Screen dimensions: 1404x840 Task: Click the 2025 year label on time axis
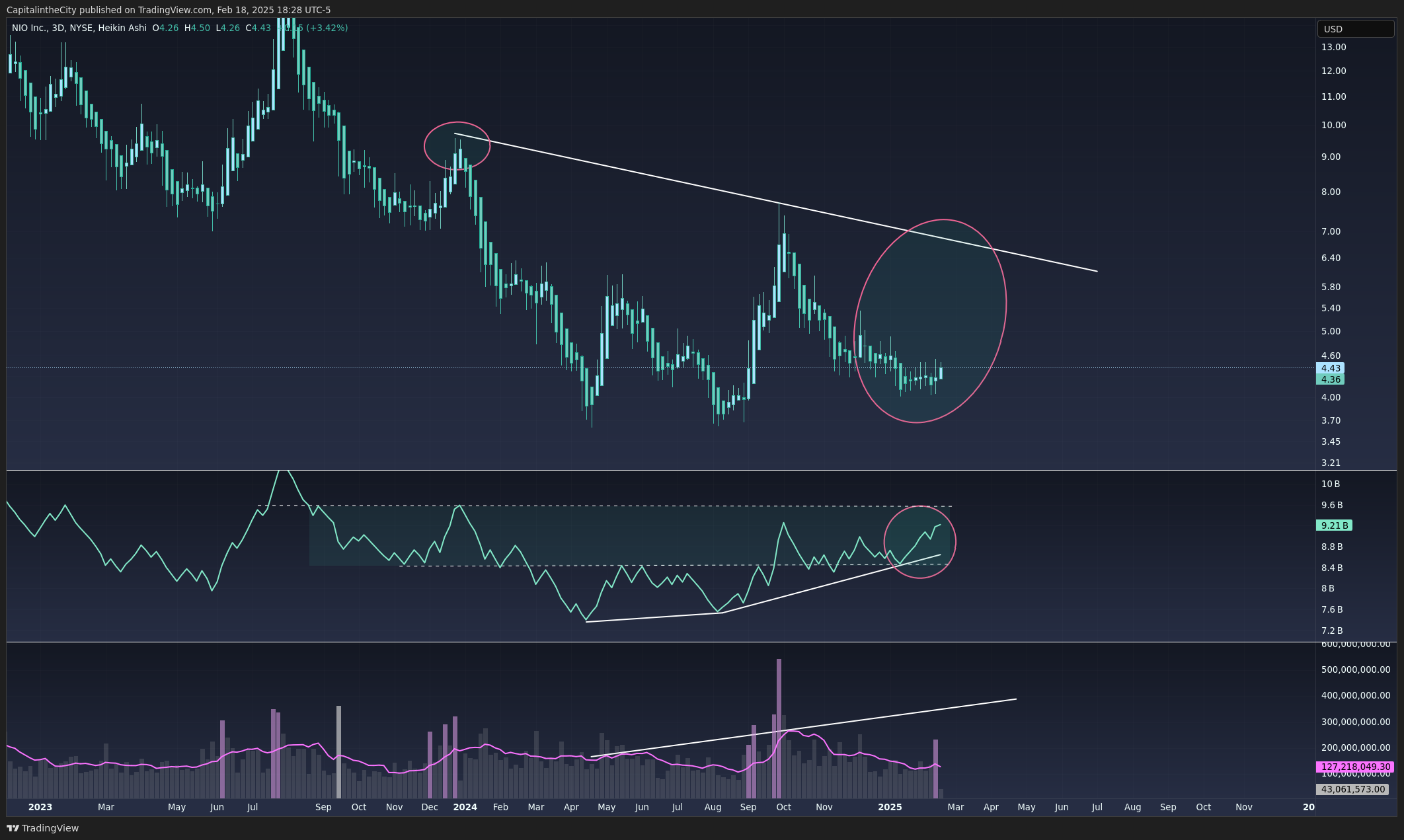[x=890, y=807]
